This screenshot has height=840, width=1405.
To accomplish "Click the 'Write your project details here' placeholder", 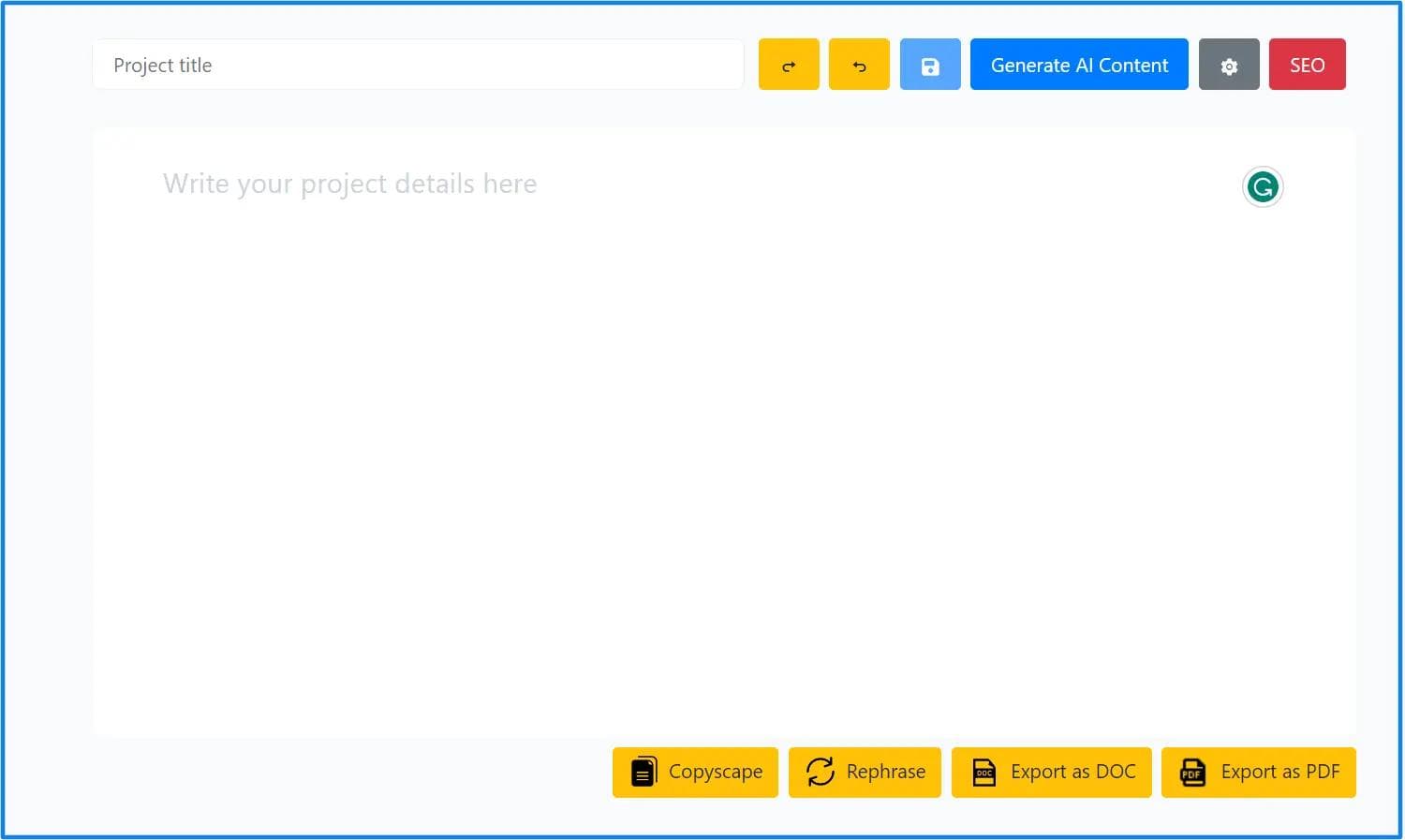I will (x=349, y=184).
